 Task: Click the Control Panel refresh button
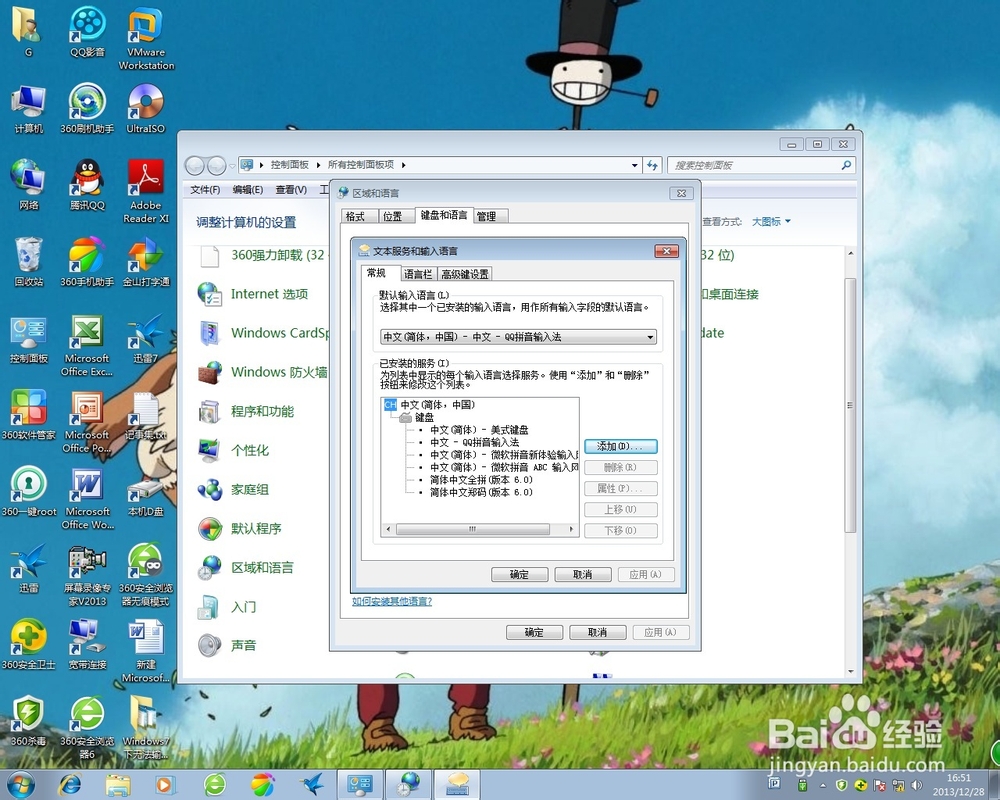coord(652,165)
